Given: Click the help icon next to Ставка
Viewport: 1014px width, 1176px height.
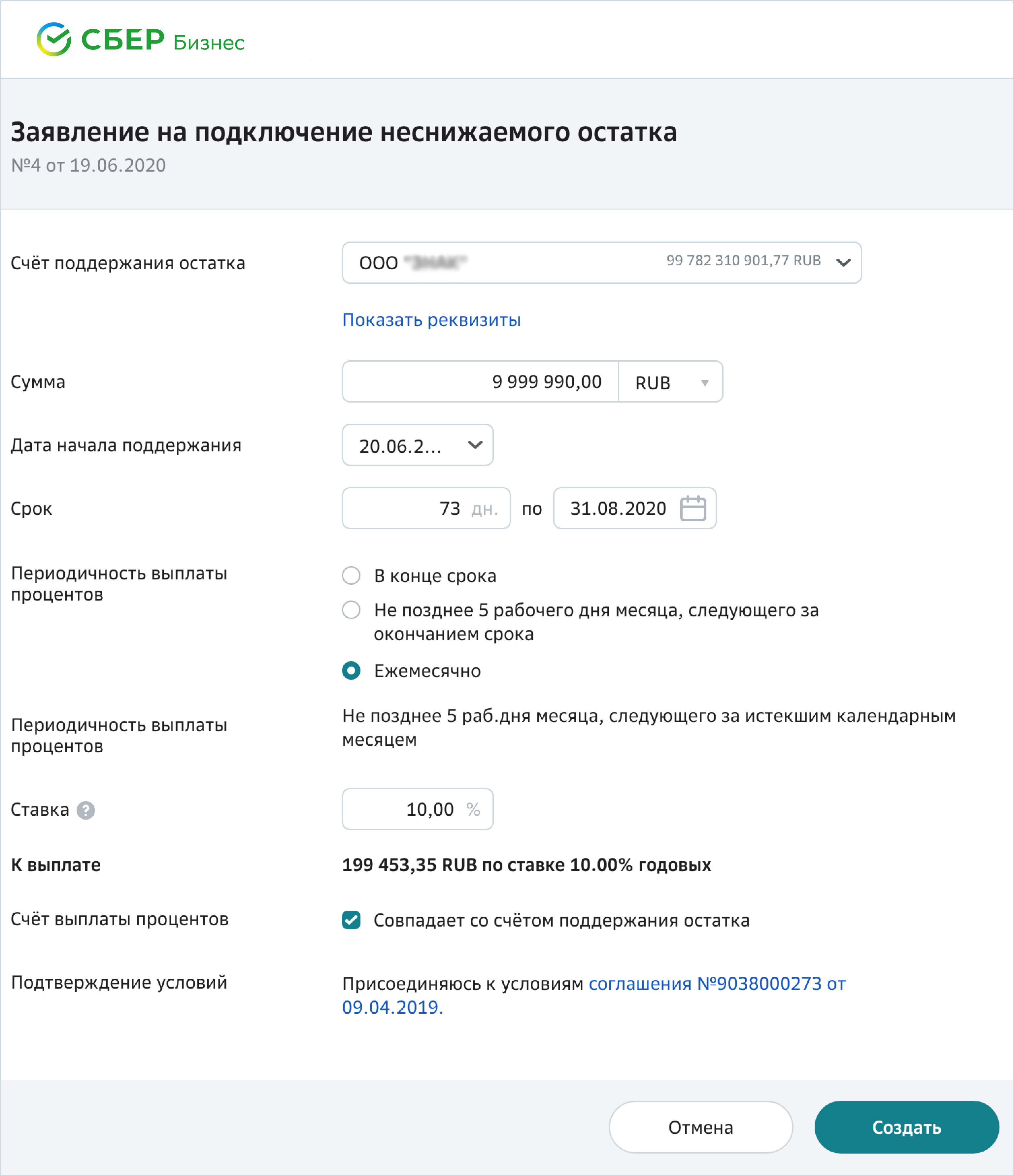Looking at the screenshot, I should (86, 810).
